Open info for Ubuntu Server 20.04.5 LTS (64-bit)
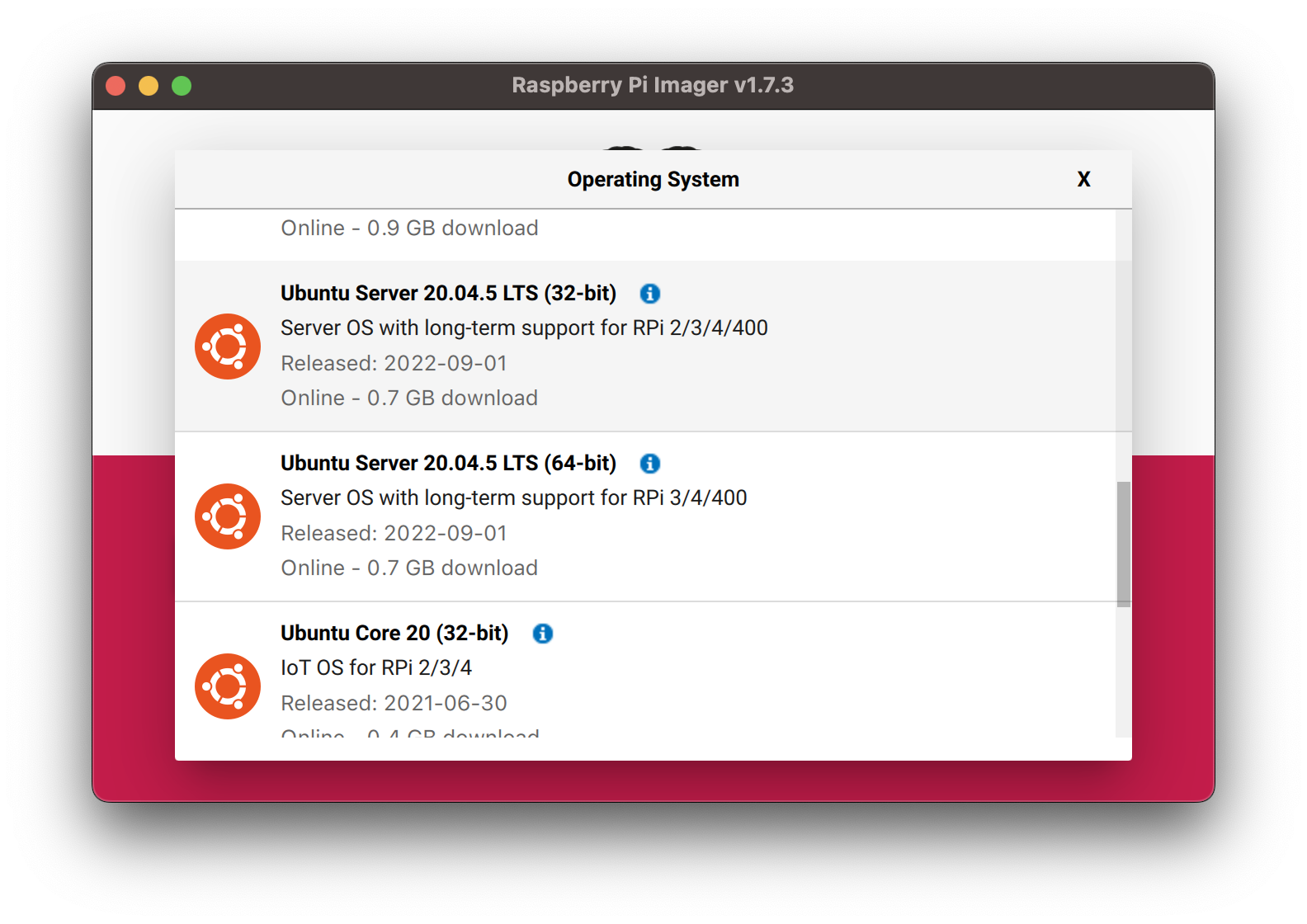Screen dimensions: 1307x924 [x=650, y=463]
